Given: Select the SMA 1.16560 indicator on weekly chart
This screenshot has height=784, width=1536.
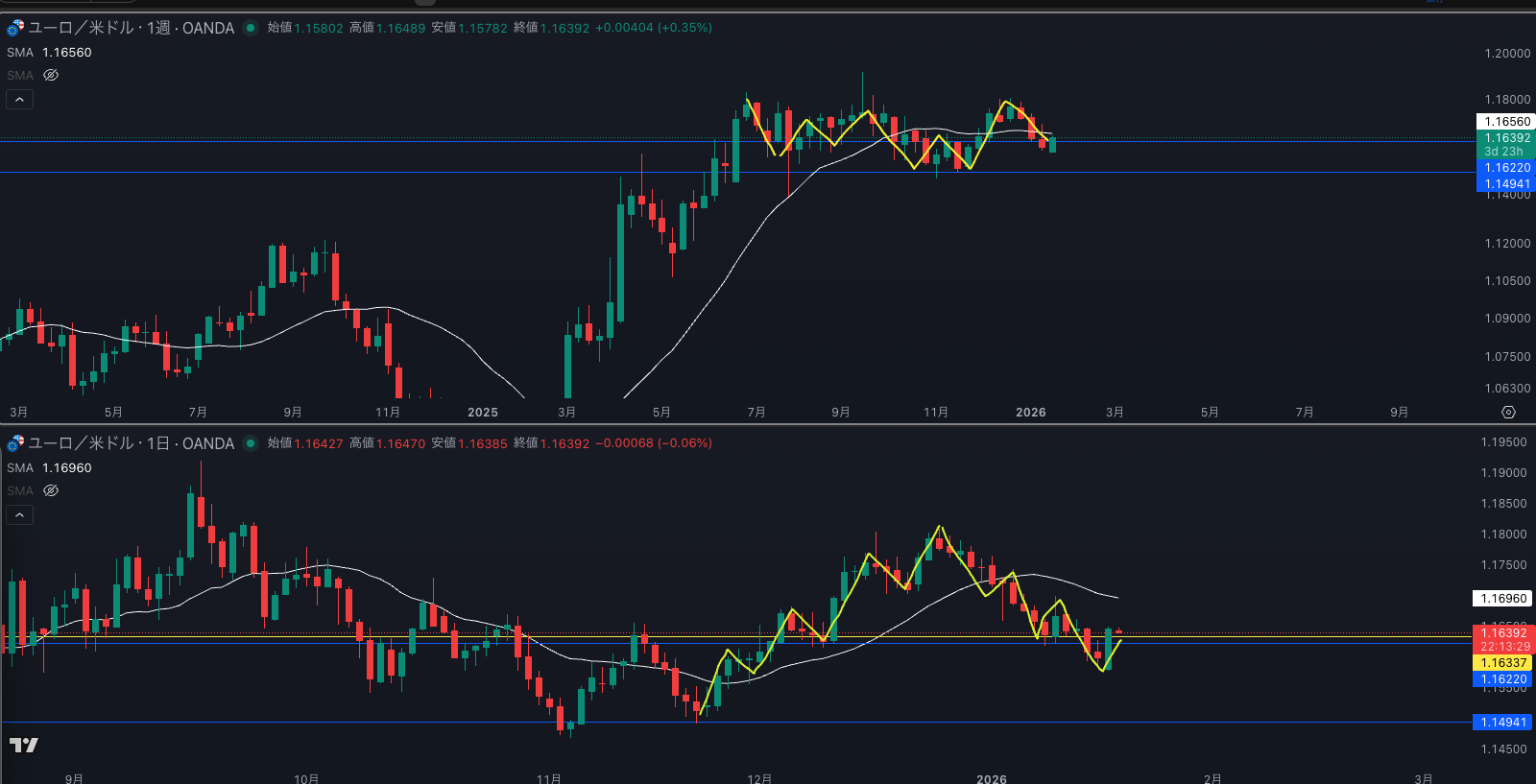Looking at the screenshot, I should [49, 53].
